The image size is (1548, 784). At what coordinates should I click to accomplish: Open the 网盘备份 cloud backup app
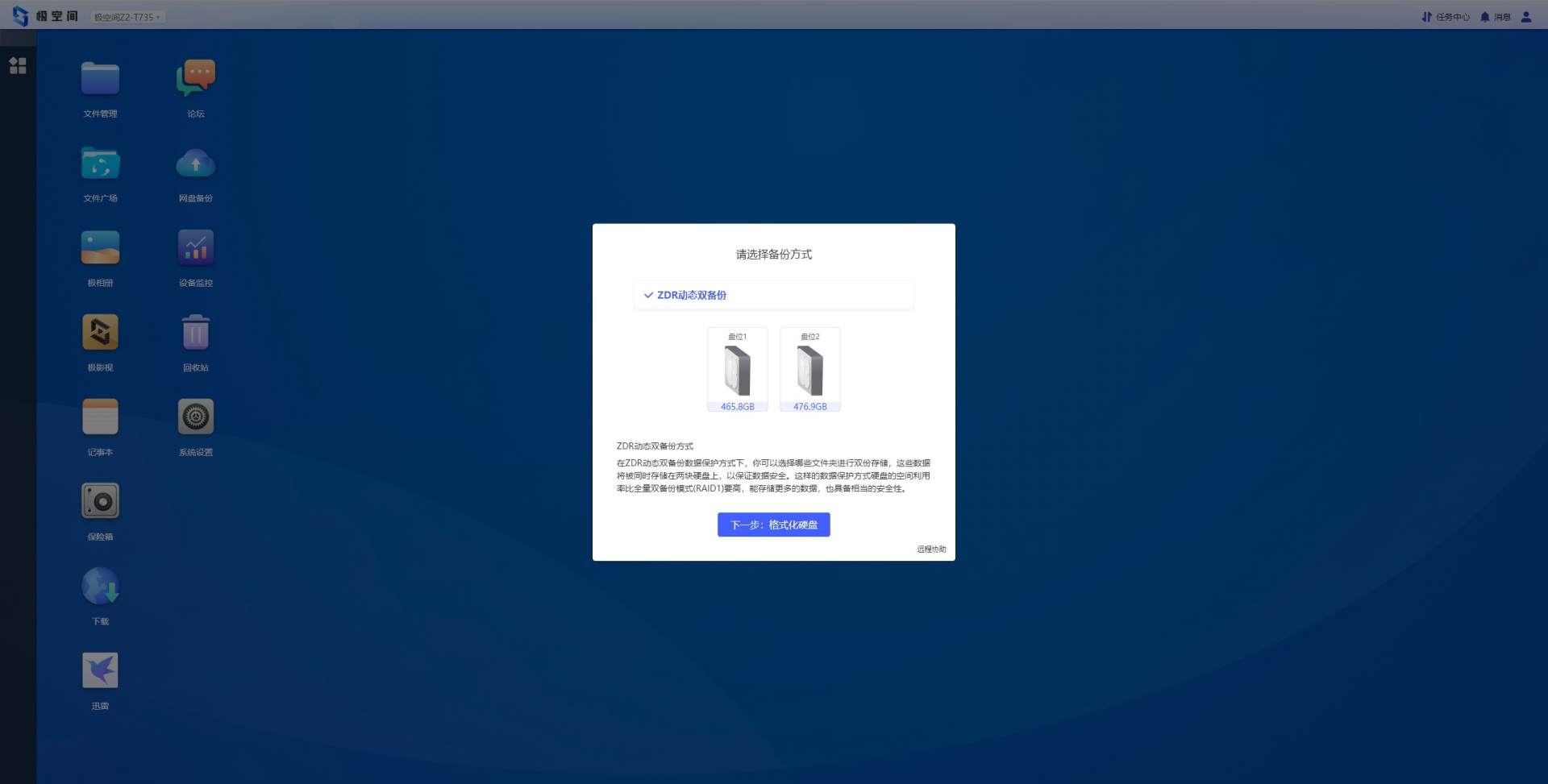(196, 164)
